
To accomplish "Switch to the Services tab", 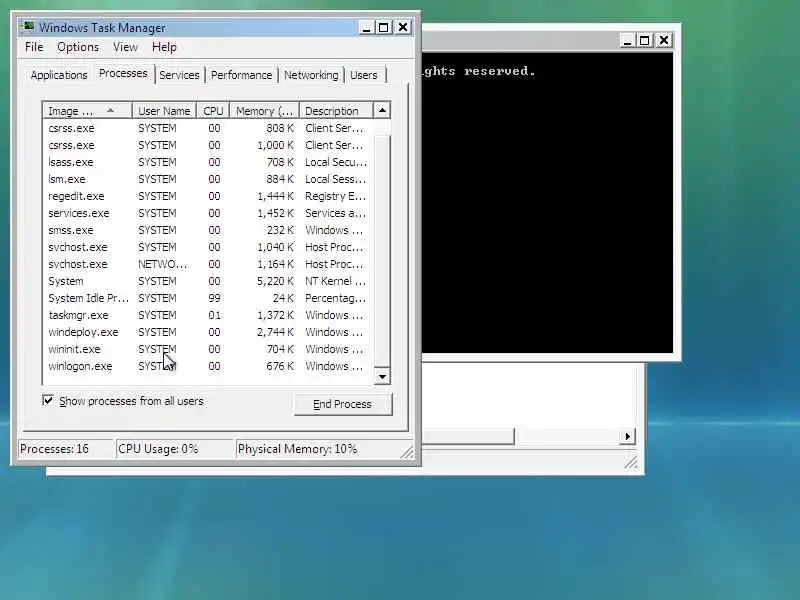I will pyautogui.click(x=179, y=75).
